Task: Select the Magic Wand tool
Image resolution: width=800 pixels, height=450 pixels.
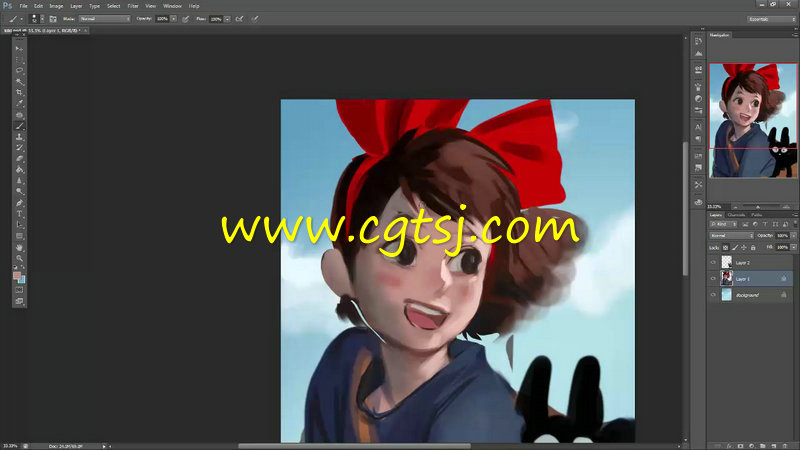Action: (x=19, y=82)
